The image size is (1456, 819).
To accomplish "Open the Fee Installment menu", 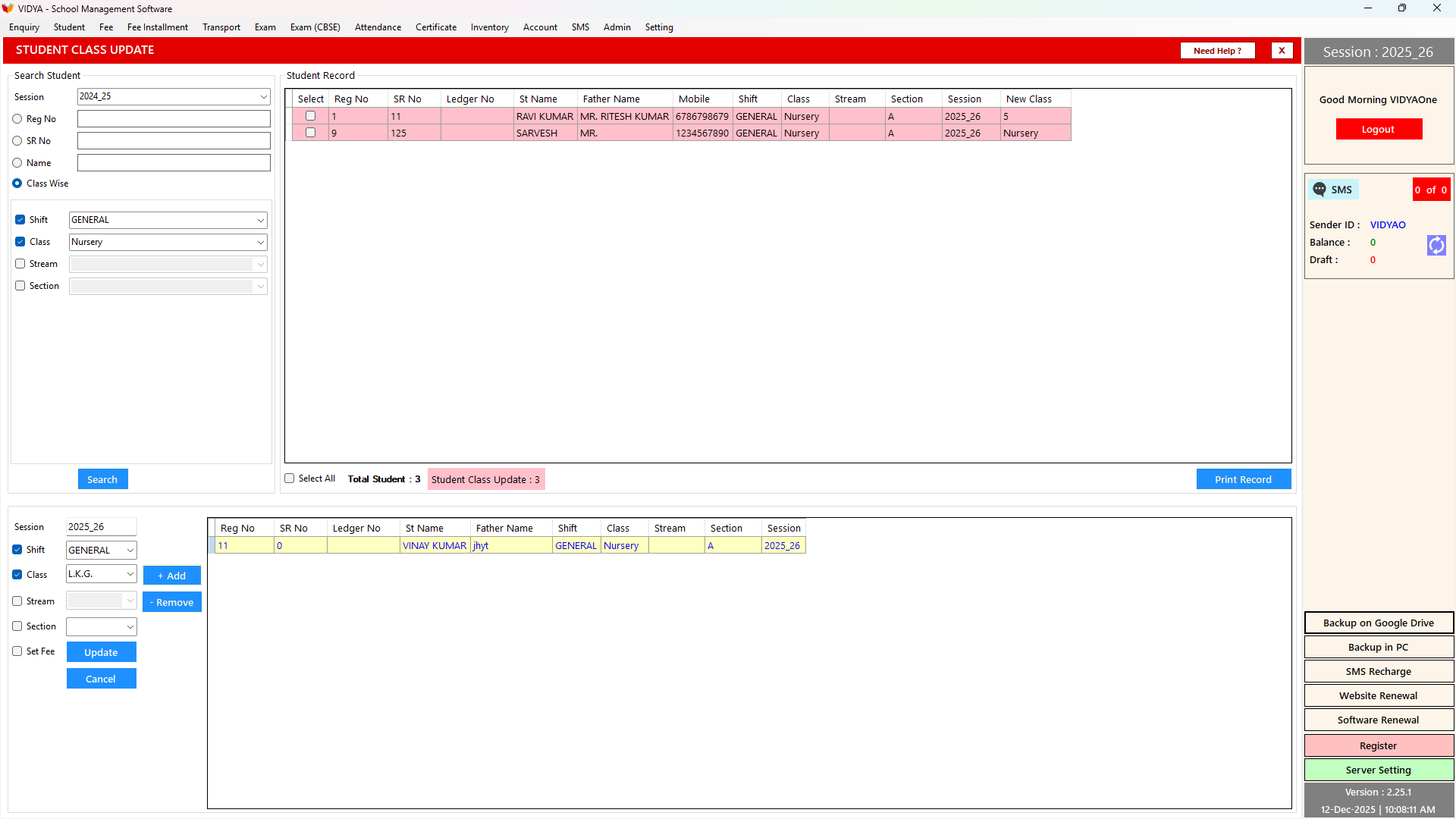I will click(x=158, y=27).
